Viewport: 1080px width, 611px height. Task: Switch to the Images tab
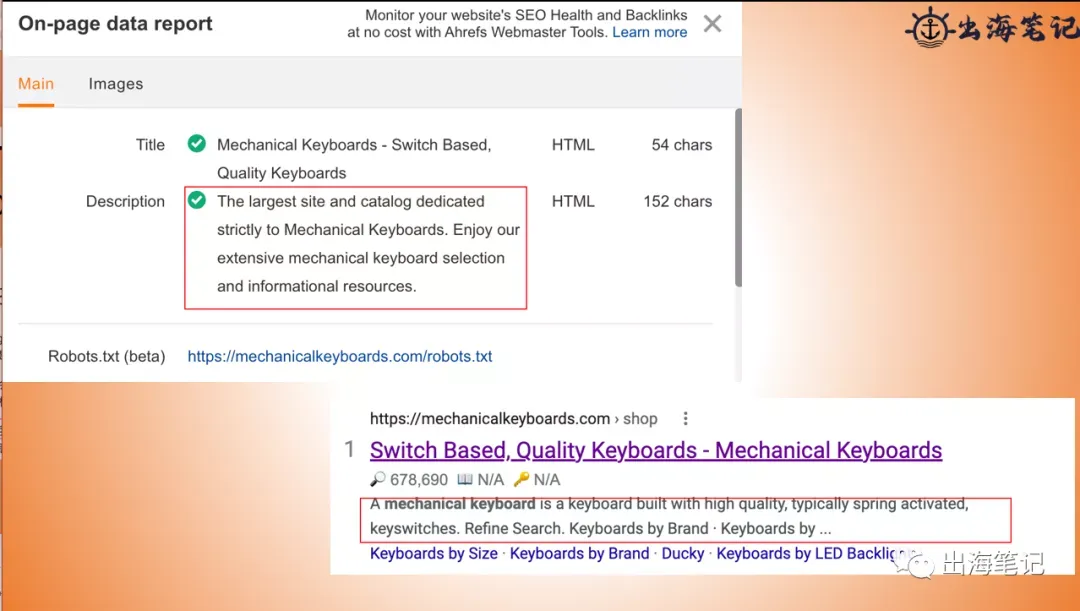point(116,84)
